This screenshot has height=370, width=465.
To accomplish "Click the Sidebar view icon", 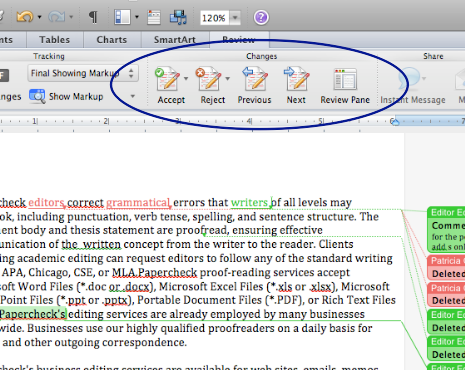I will click(122, 17).
